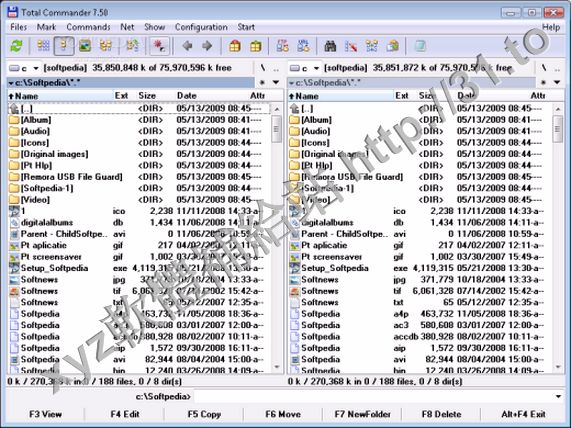Open the Help menu
This screenshot has height=428, width=571.
point(551,27)
